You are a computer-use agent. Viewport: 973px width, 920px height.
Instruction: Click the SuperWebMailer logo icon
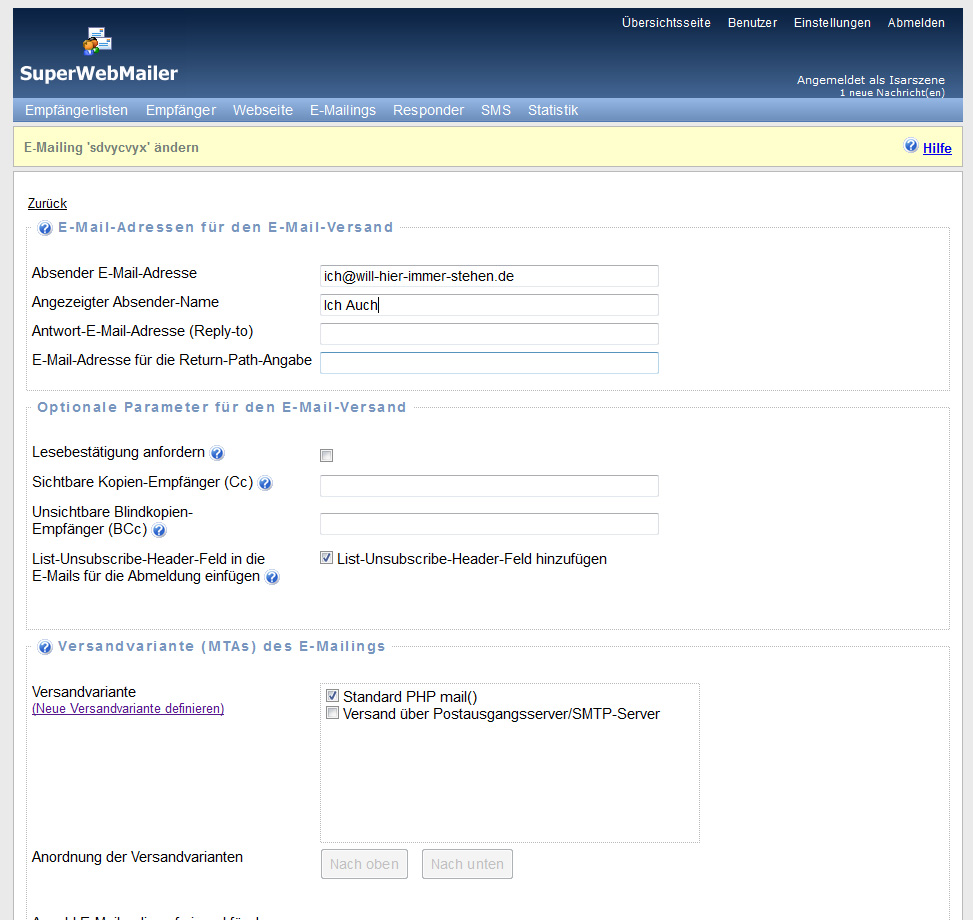click(x=97, y=41)
